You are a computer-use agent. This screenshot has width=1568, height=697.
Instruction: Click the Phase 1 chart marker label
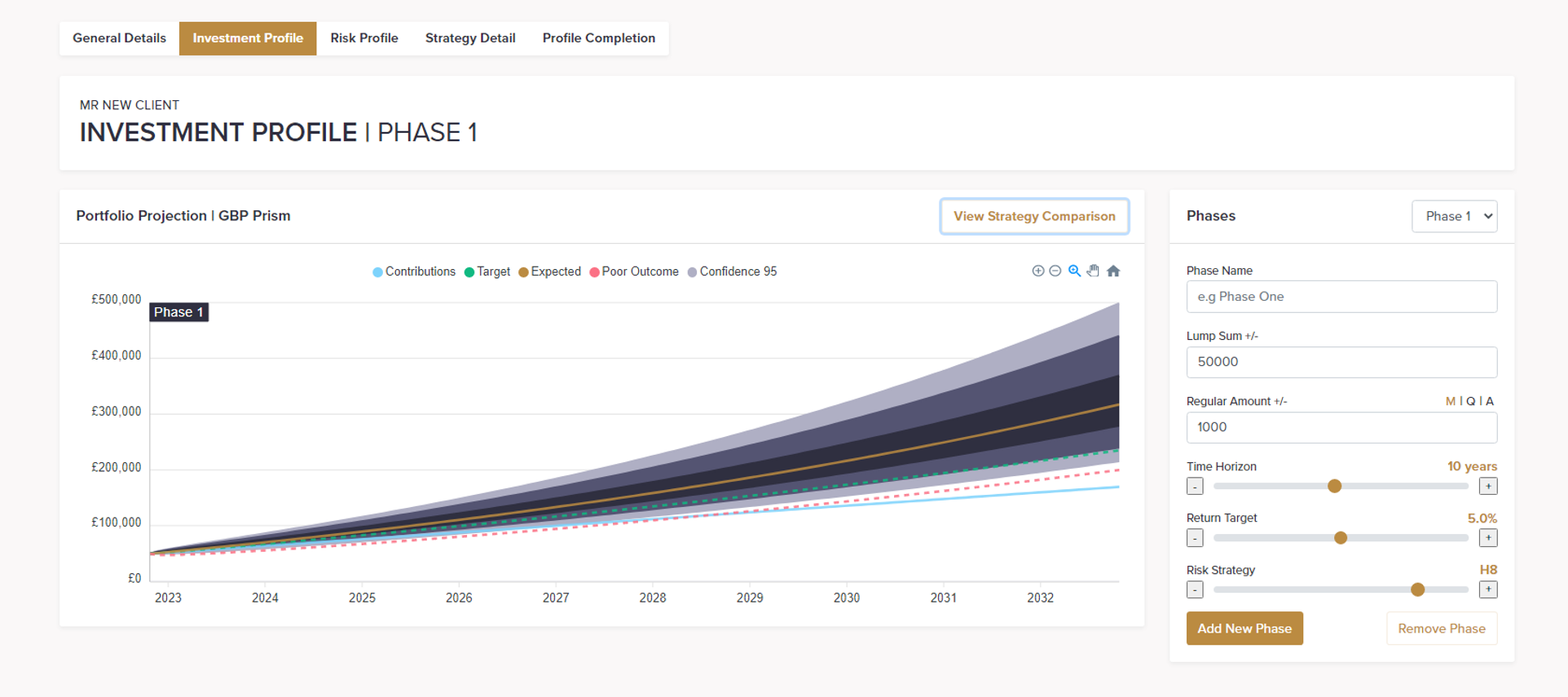click(178, 312)
